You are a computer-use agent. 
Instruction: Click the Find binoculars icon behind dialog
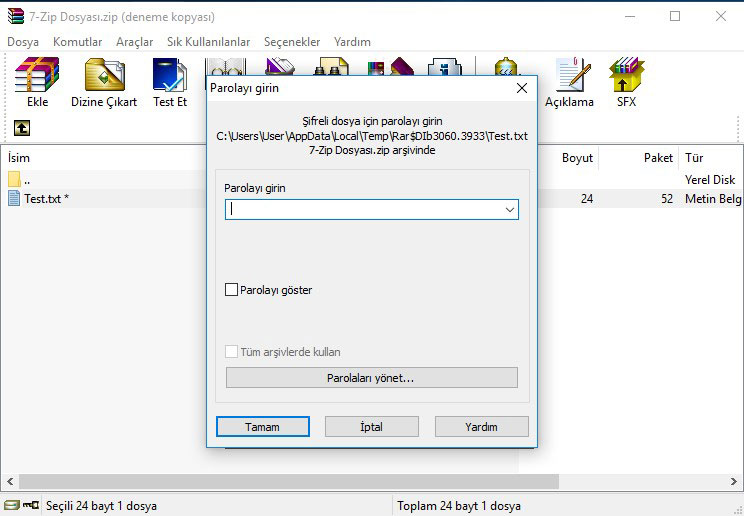click(331, 66)
